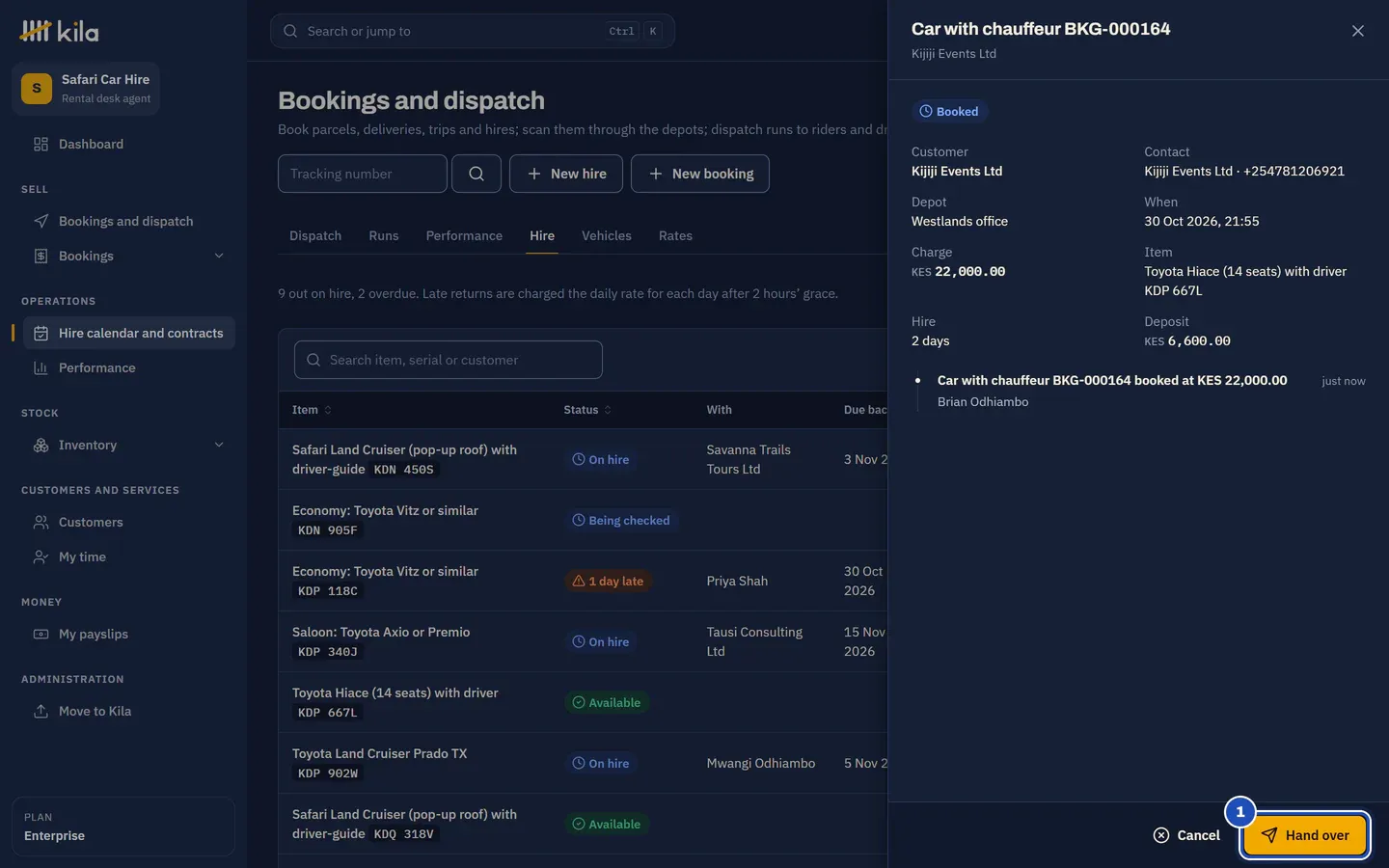
Task: Click Available badge for KDQ 318V
Action: [x=607, y=824]
